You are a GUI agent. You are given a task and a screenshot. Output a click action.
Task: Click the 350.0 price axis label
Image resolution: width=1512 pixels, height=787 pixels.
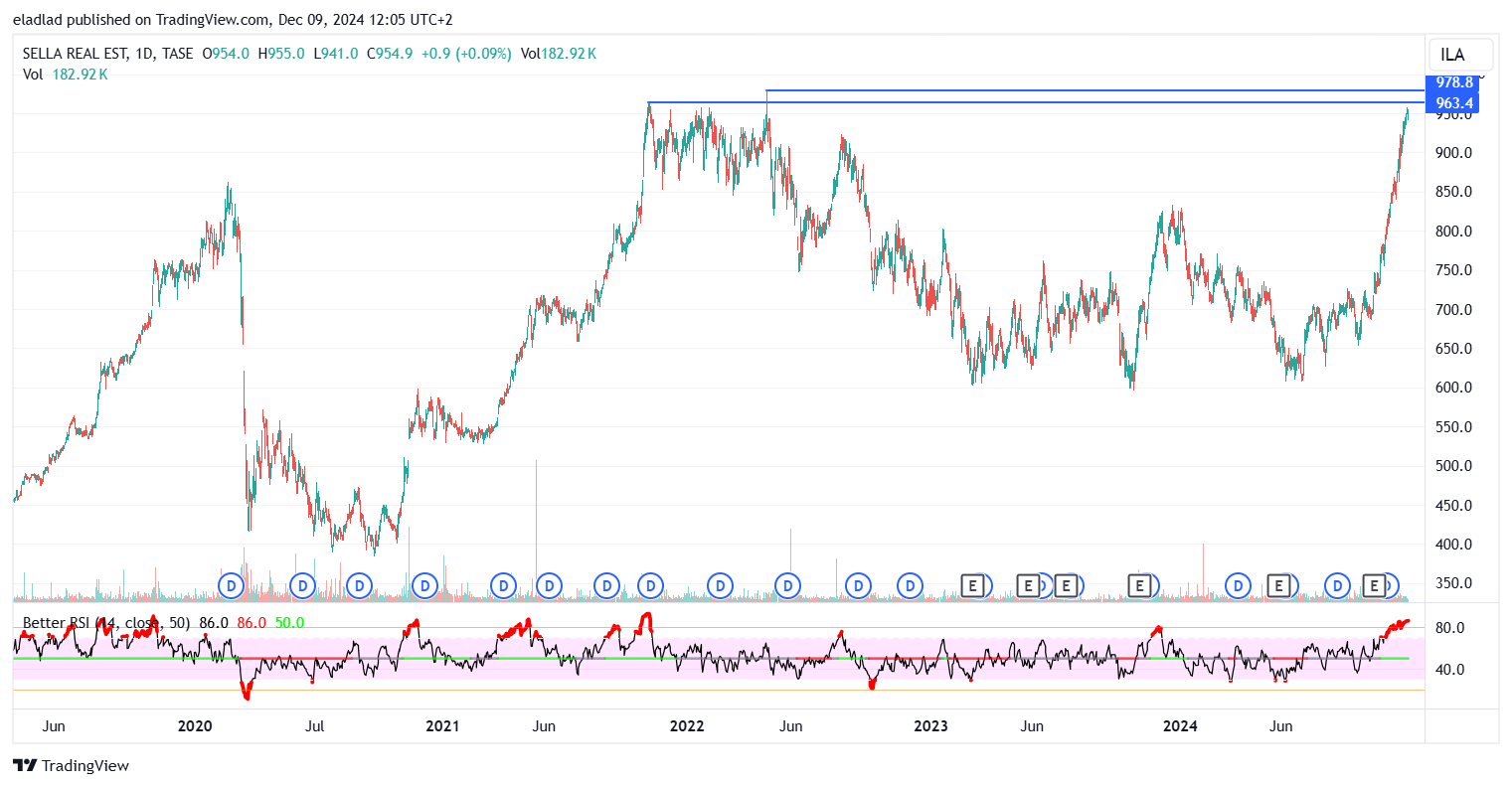1453,583
